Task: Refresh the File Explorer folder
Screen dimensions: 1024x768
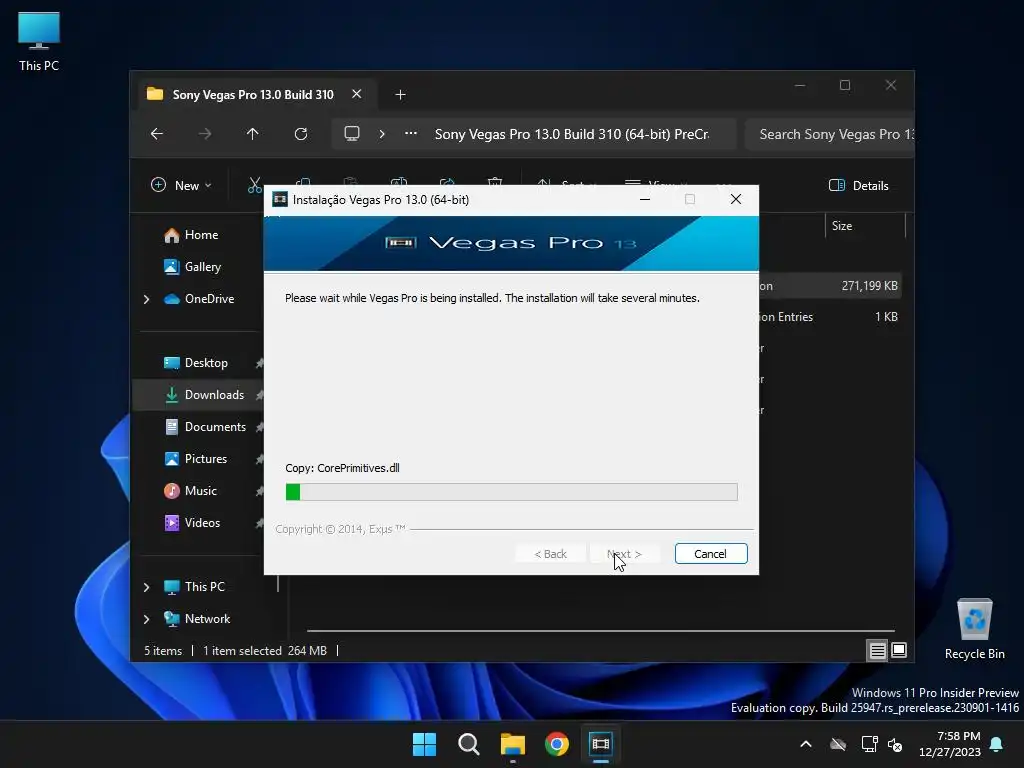Action: coord(300,134)
